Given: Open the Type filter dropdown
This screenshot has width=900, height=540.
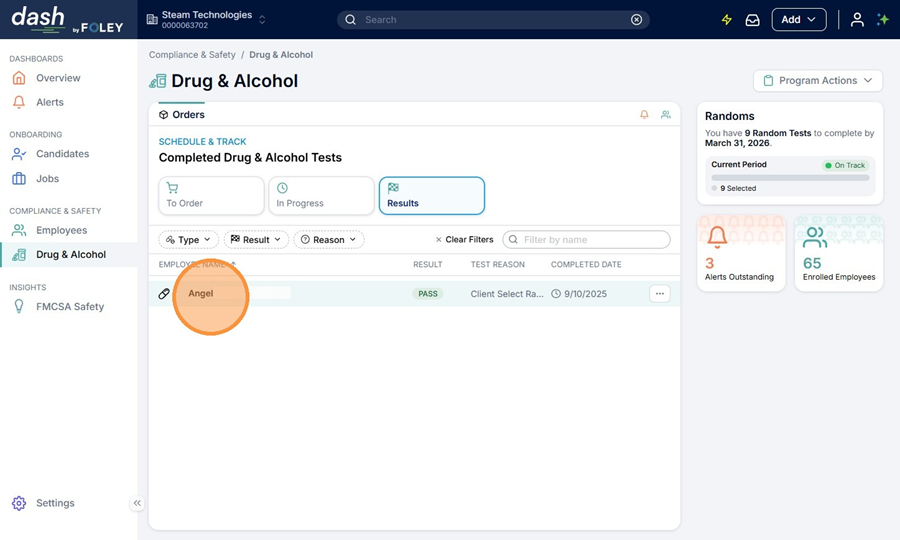Looking at the screenshot, I should tap(188, 240).
